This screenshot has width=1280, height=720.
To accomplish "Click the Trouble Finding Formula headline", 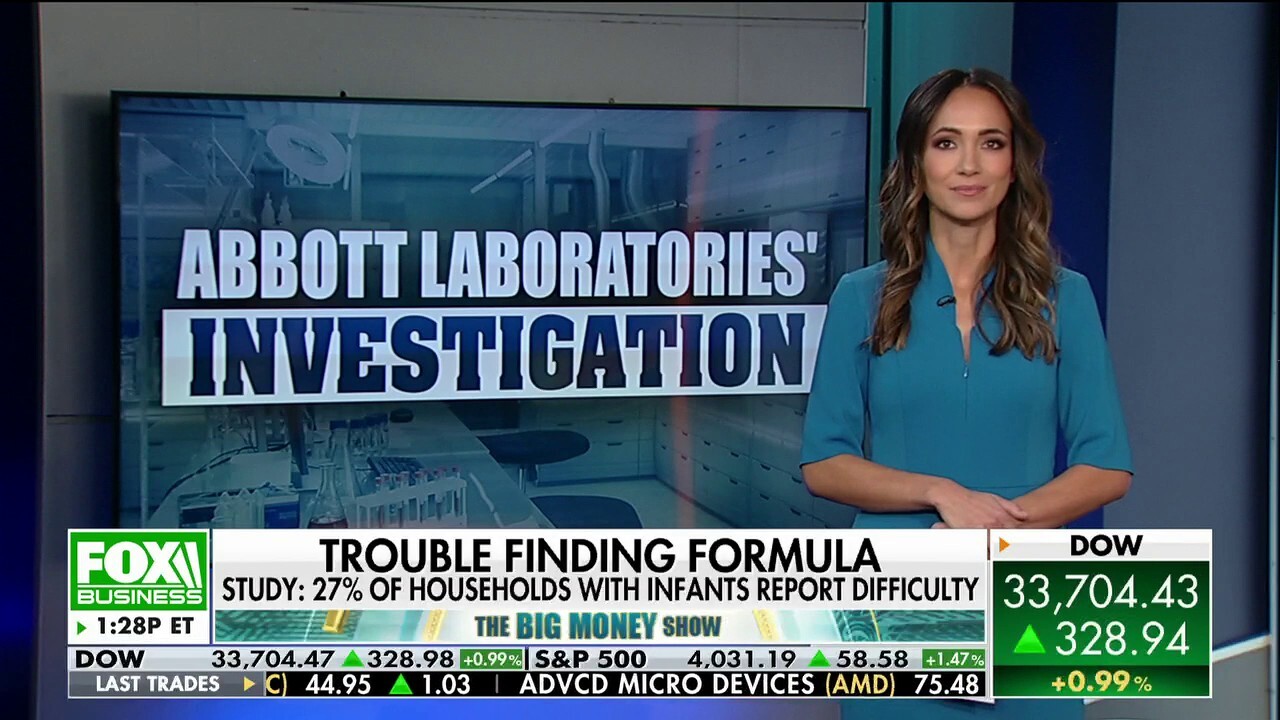I will point(599,554).
